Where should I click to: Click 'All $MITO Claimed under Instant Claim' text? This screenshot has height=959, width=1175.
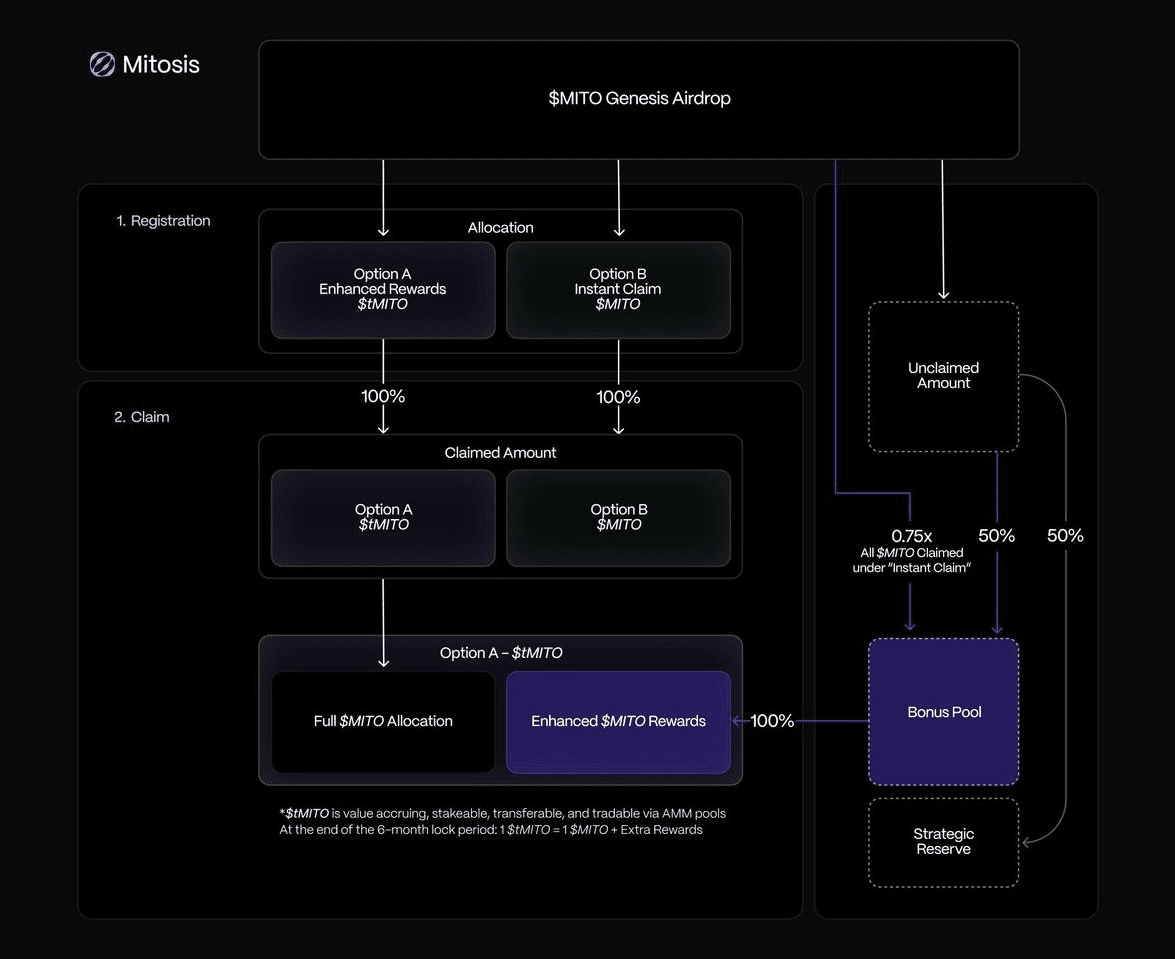pyautogui.click(x=911, y=560)
